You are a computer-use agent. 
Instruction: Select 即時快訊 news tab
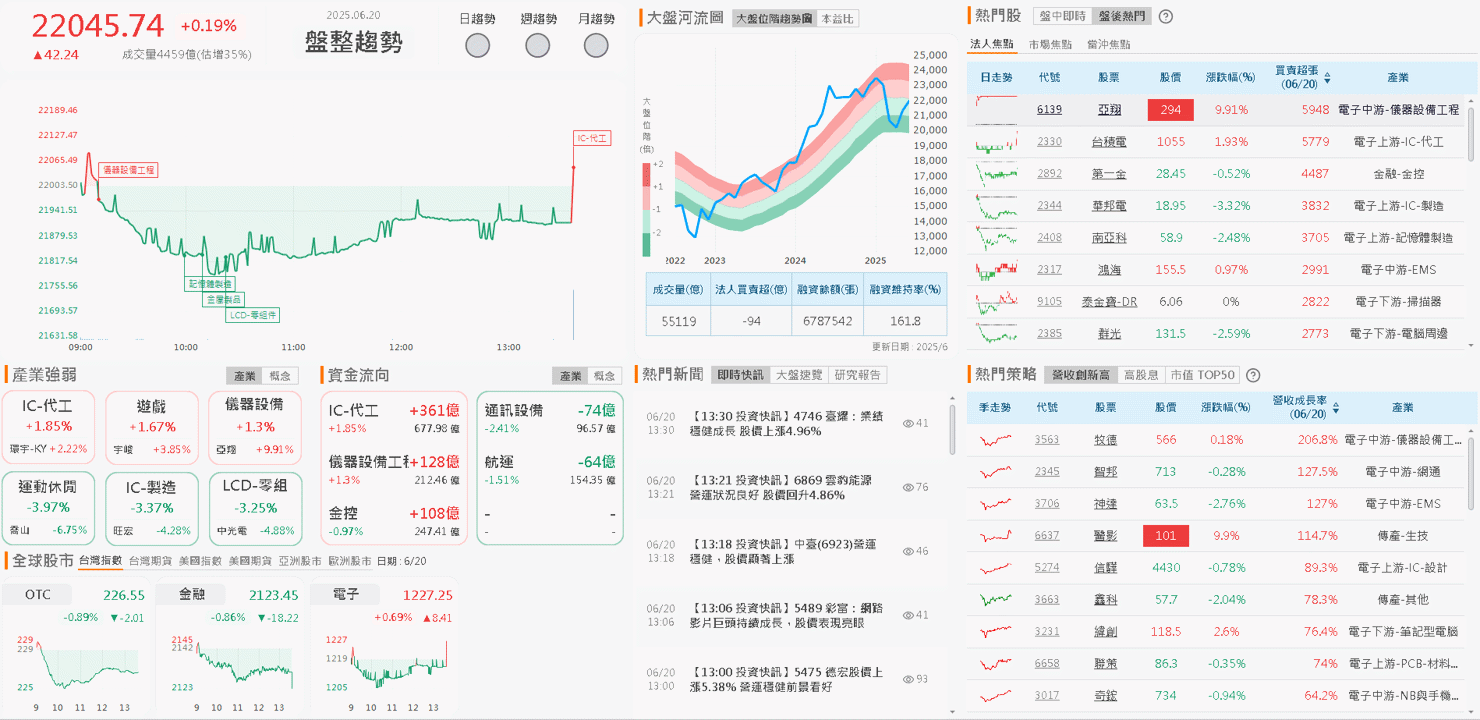tap(740, 375)
